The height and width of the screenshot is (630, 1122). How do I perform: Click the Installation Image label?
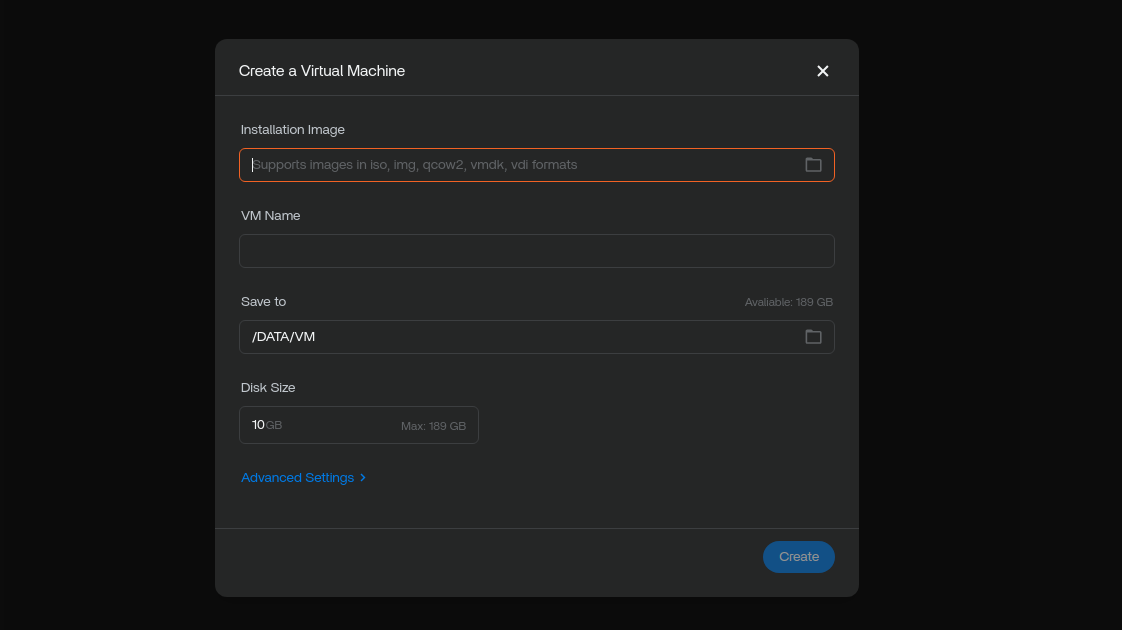293,130
